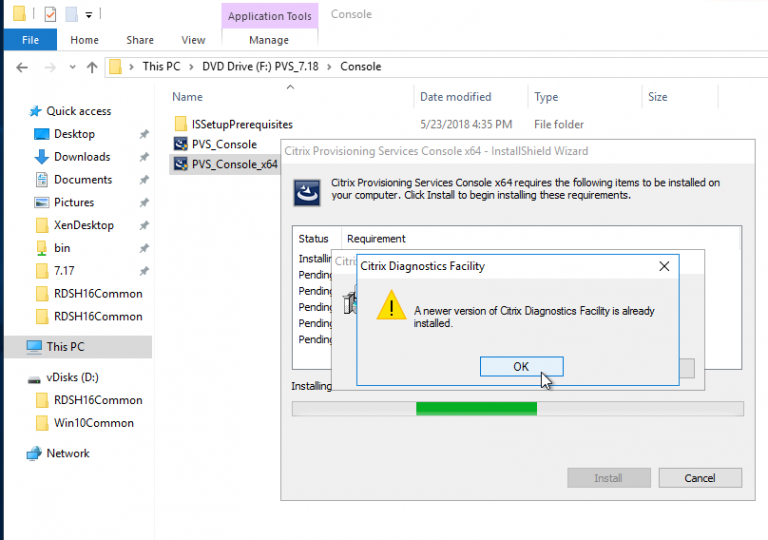The image size is (768, 540).
Task: Close the Citrix Diagnostics Facility dialog
Action: (663, 267)
